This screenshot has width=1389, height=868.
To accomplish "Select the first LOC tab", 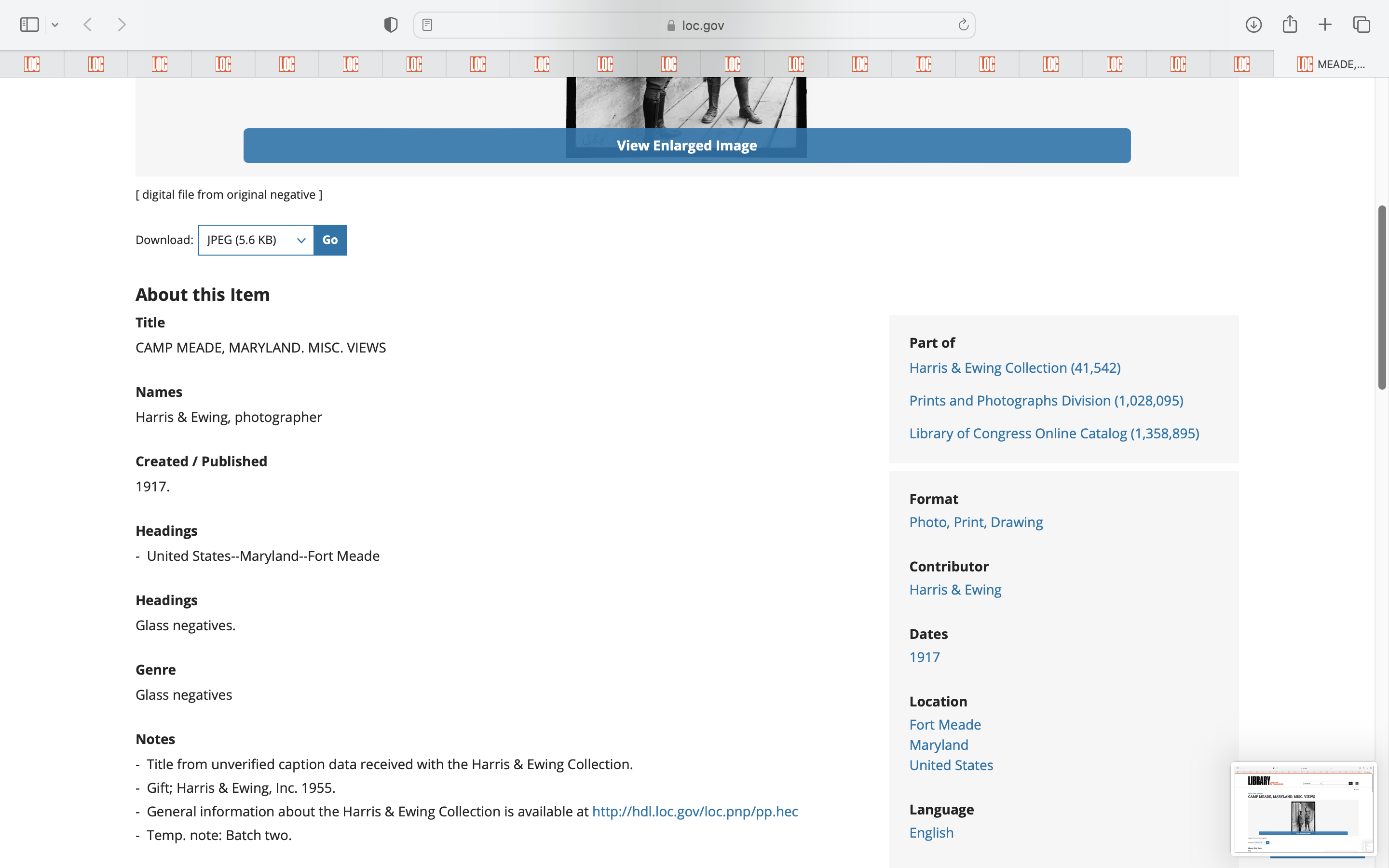I will [x=32, y=64].
